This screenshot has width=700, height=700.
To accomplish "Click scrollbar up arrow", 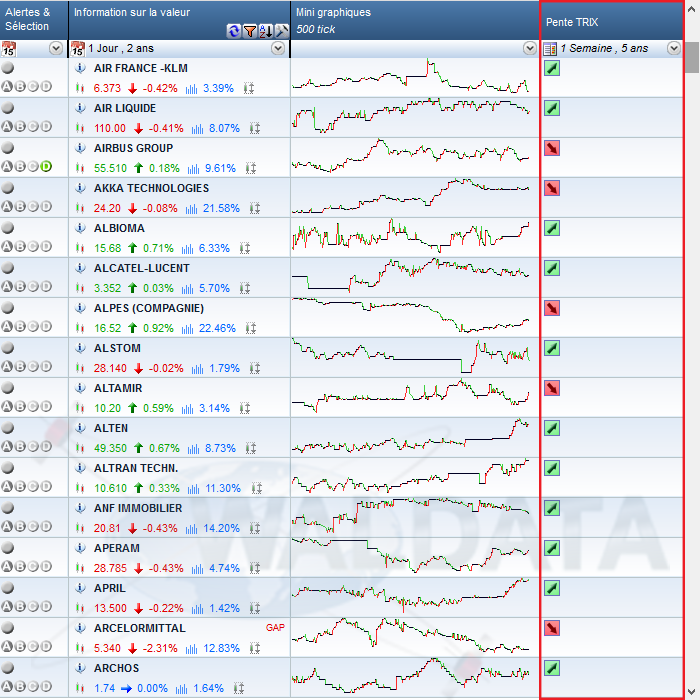I will [x=692, y=9].
